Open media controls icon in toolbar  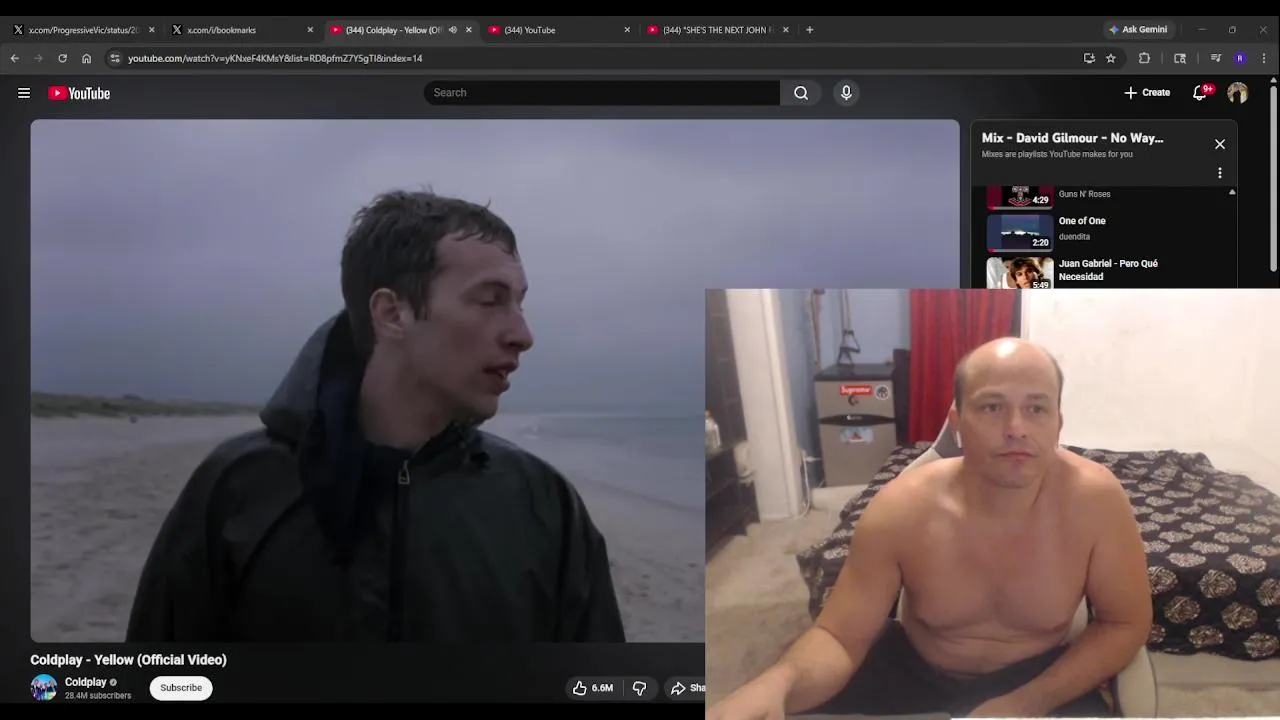click(1216, 58)
